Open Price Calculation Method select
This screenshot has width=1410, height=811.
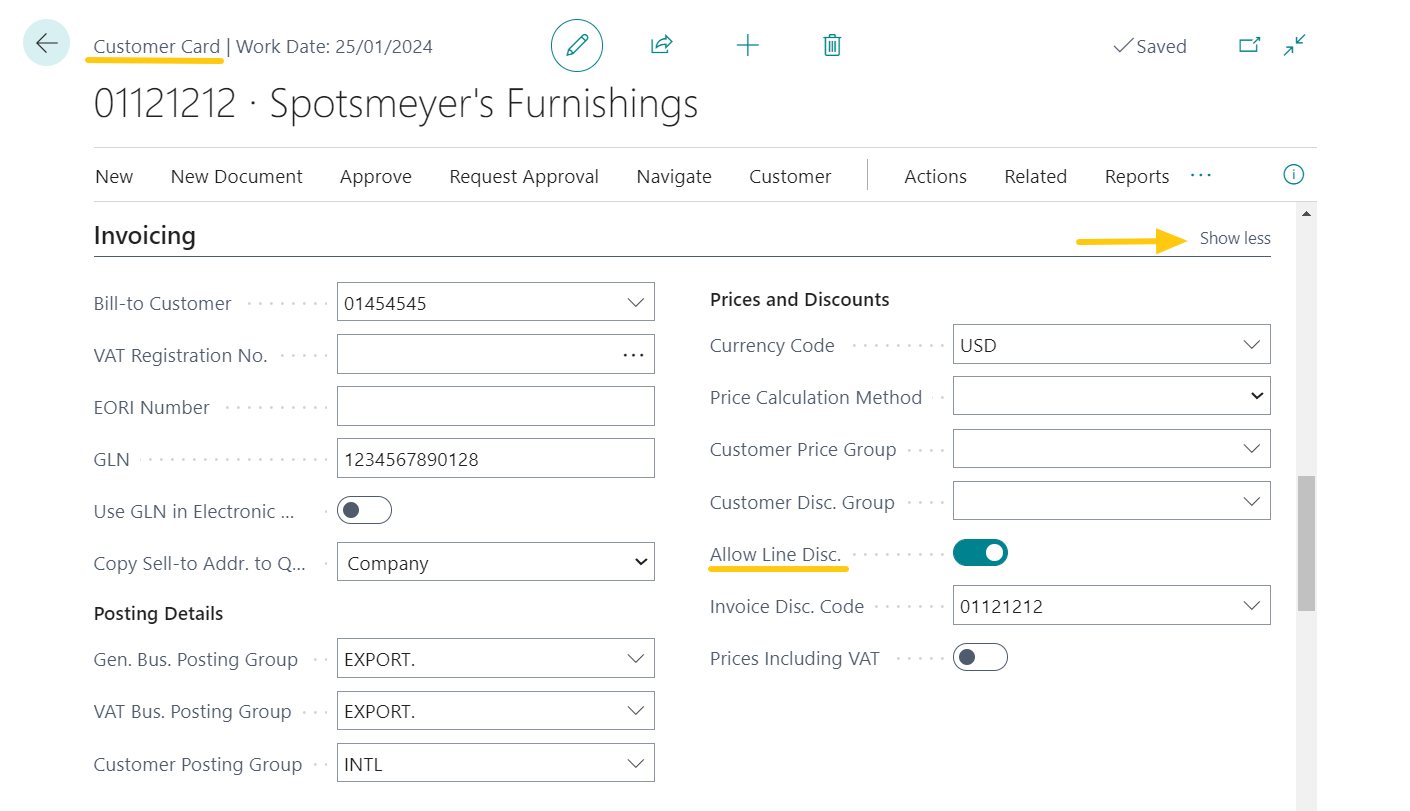click(x=1112, y=396)
